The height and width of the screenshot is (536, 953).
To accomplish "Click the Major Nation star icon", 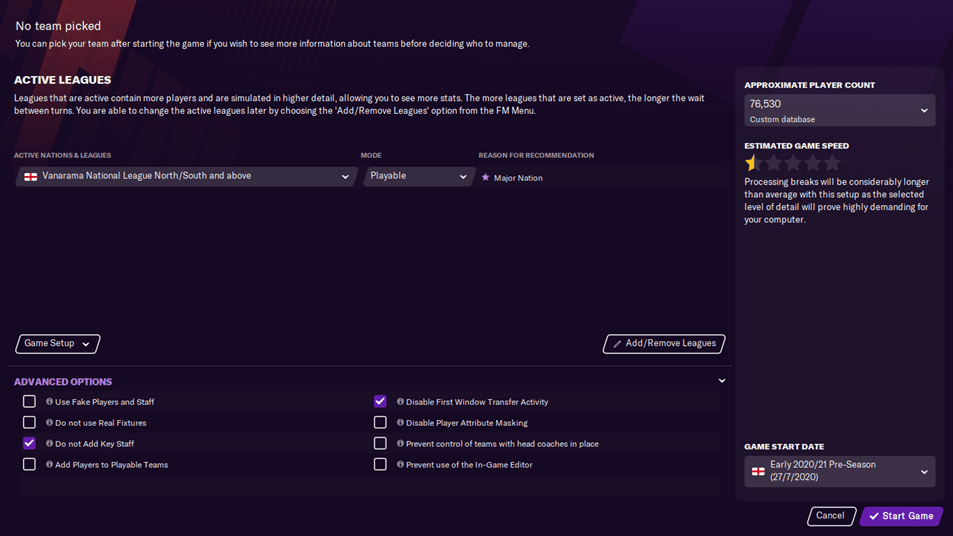I will click(486, 178).
